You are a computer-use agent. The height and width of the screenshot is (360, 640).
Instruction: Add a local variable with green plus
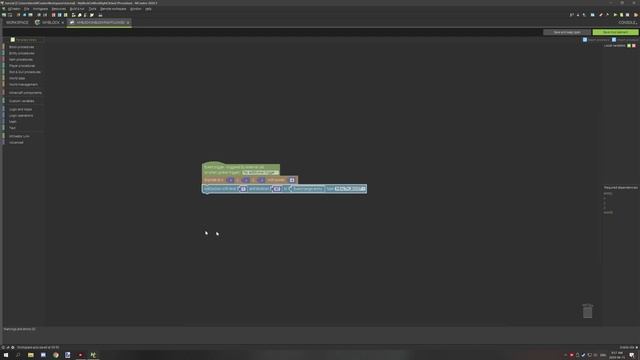[629, 46]
